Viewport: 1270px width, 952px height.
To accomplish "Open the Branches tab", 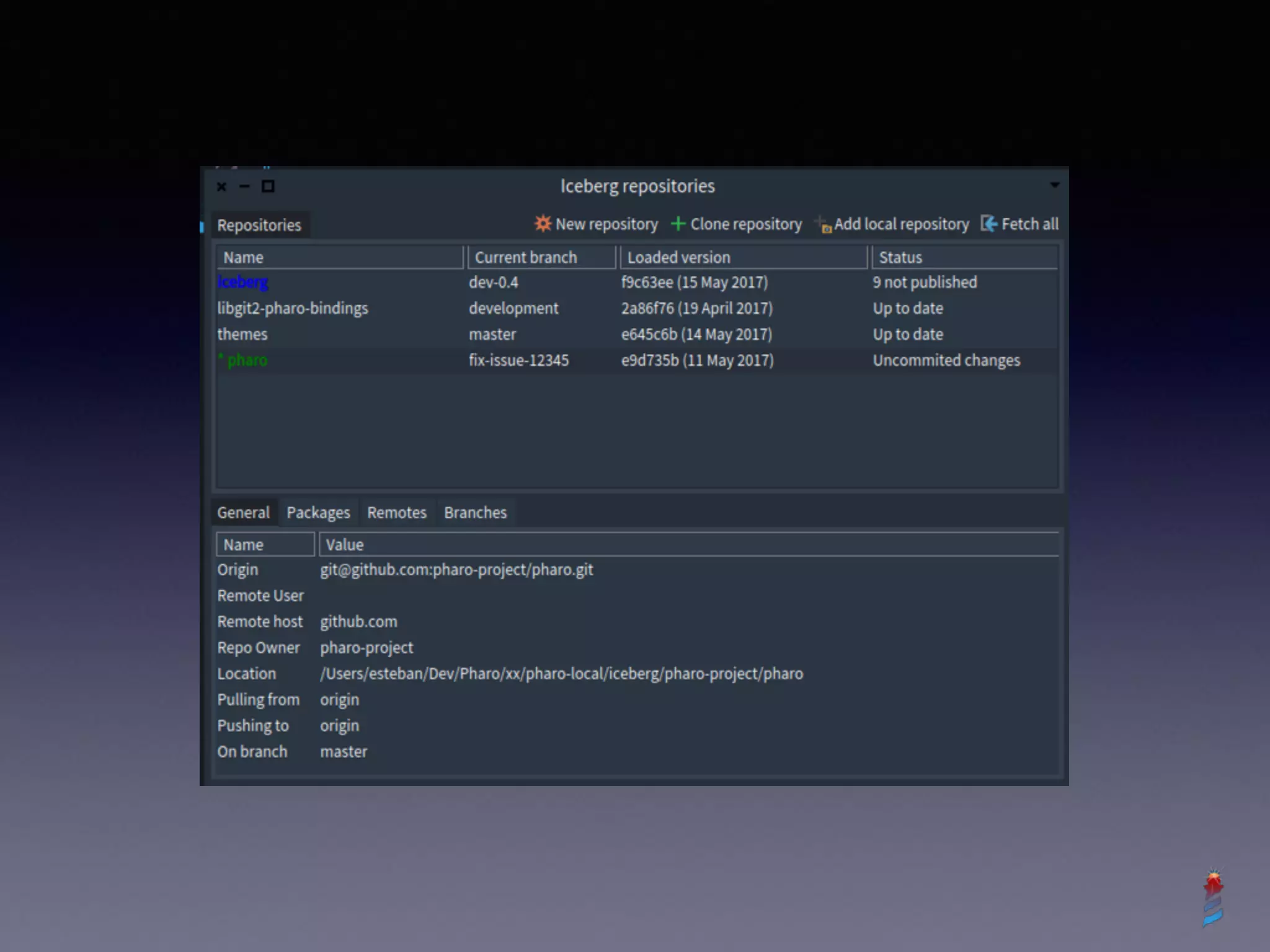I will click(x=476, y=513).
